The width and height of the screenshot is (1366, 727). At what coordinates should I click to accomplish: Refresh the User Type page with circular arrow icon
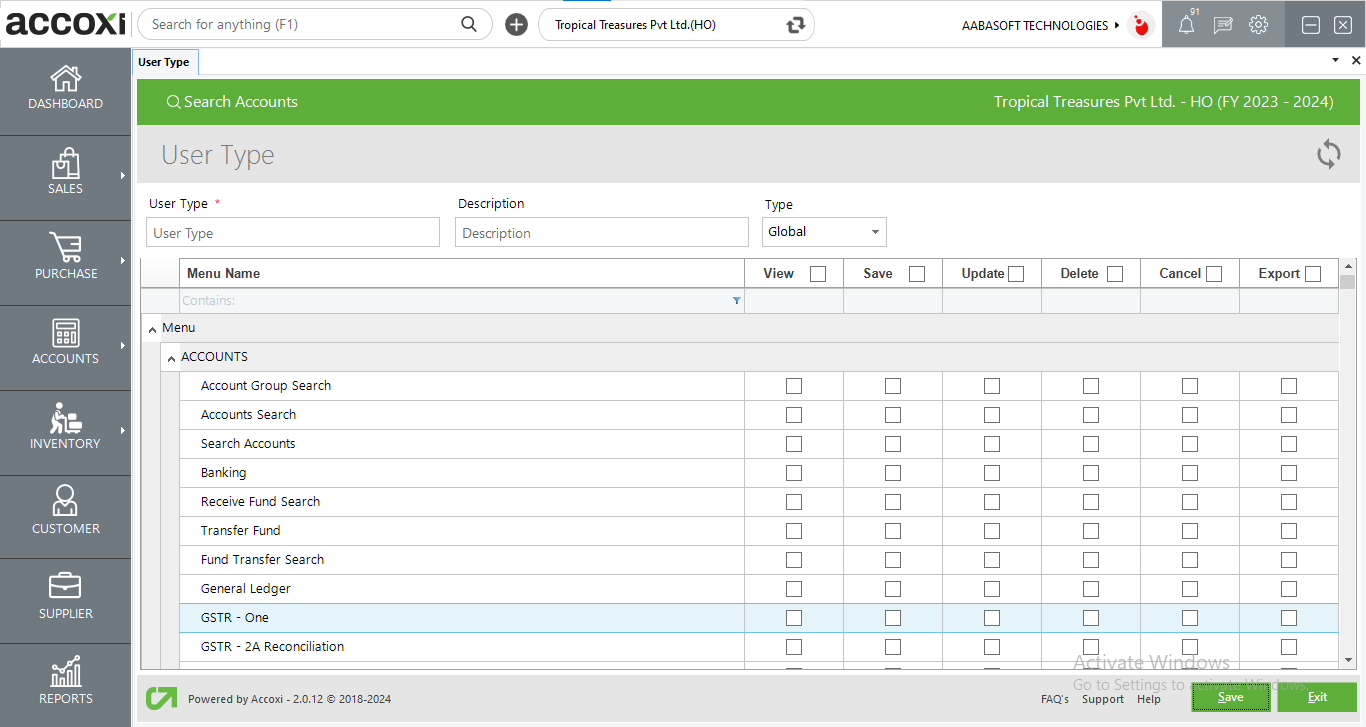click(1328, 154)
